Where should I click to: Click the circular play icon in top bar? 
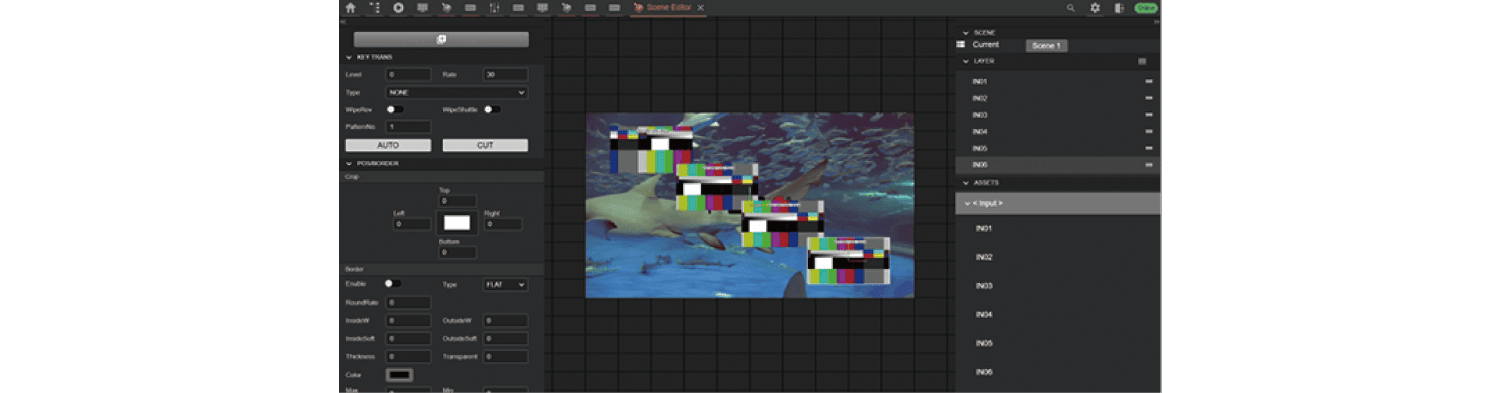pyautogui.click(x=398, y=7)
